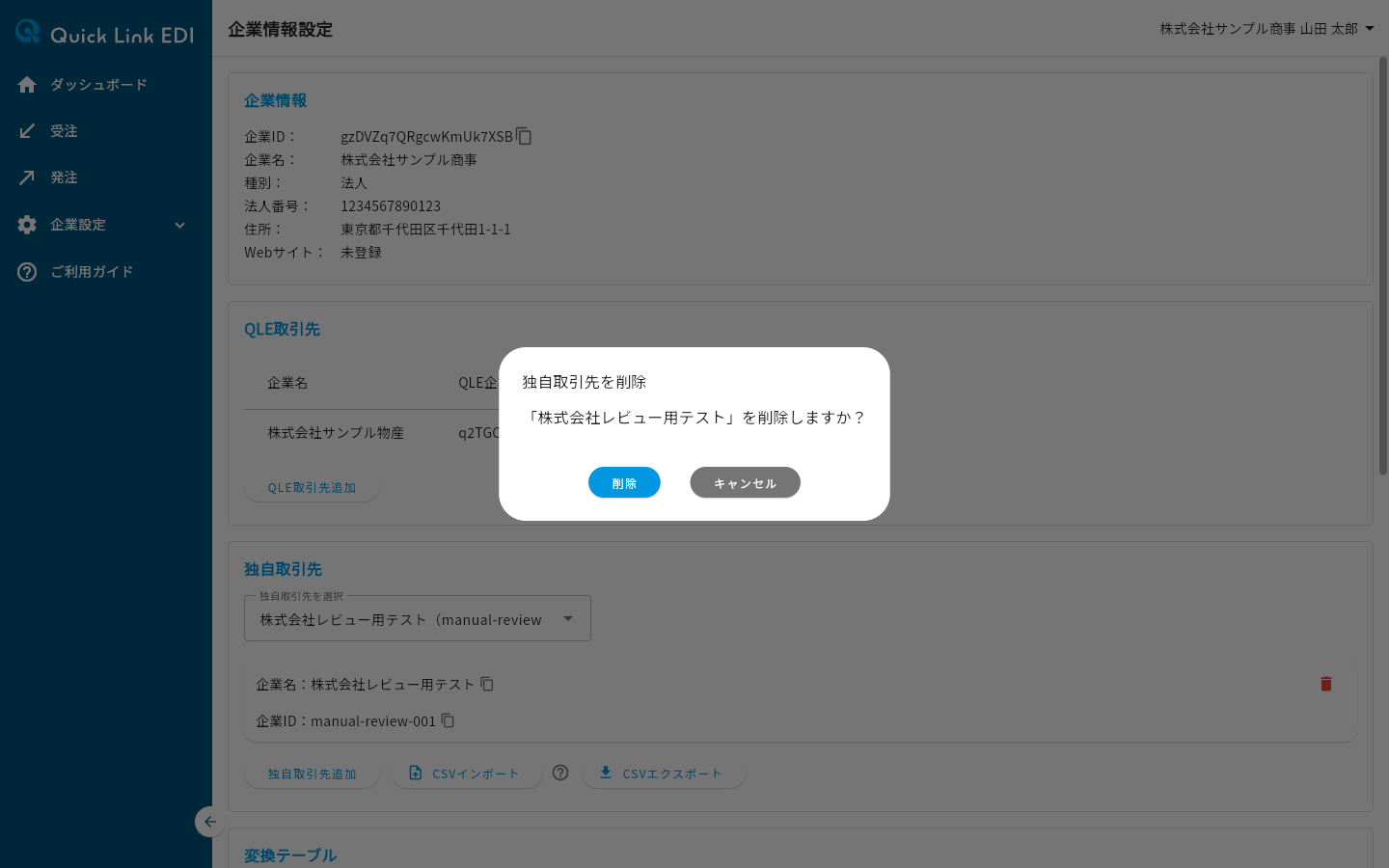Screen dimensions: 1389x868
Task: Click the QLE取引先 section heading
Action: click(282, 329)
